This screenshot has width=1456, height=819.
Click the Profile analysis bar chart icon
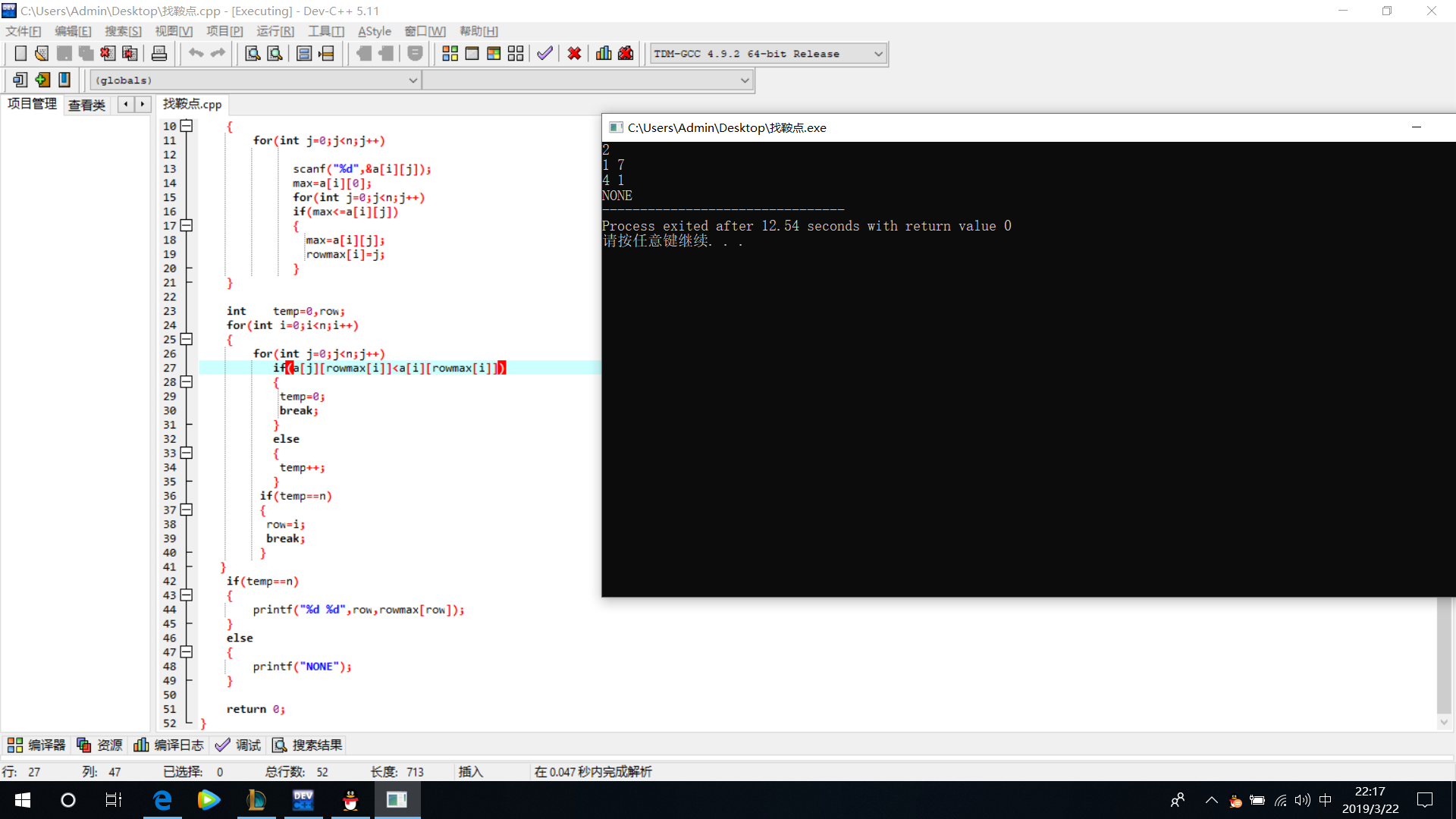click(604, 54)
